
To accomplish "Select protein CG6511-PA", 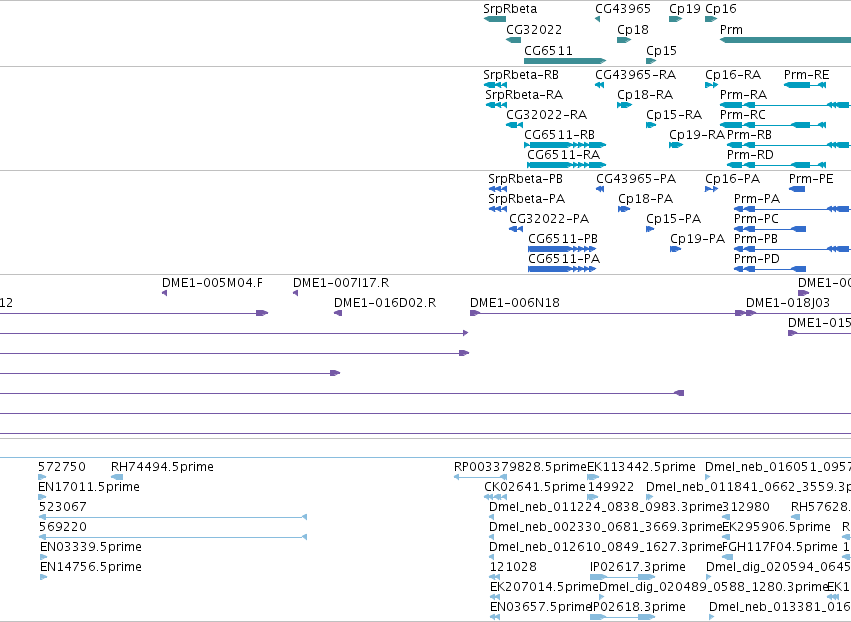I will (x=562, y=269).
